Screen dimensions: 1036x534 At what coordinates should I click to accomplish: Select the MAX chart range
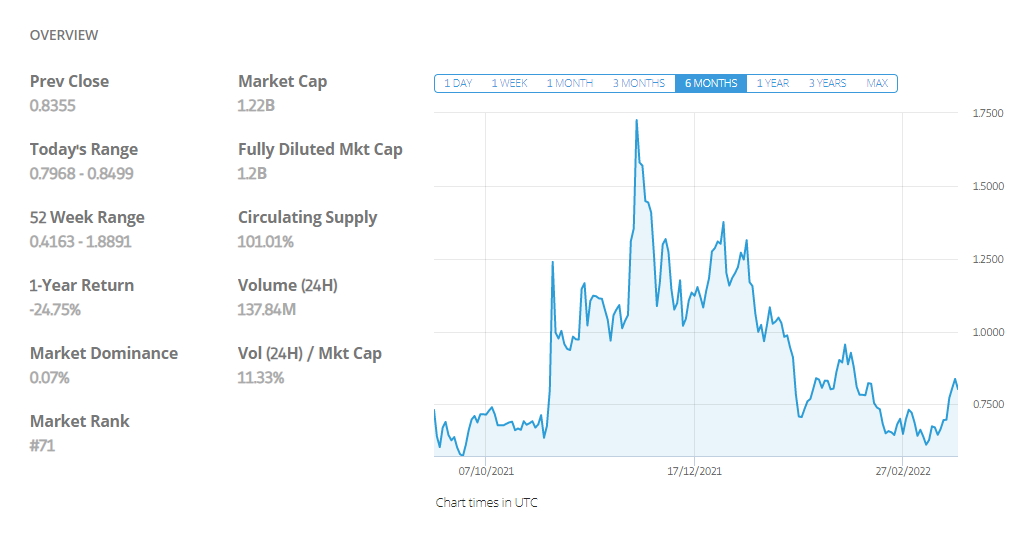pos(877,83)
